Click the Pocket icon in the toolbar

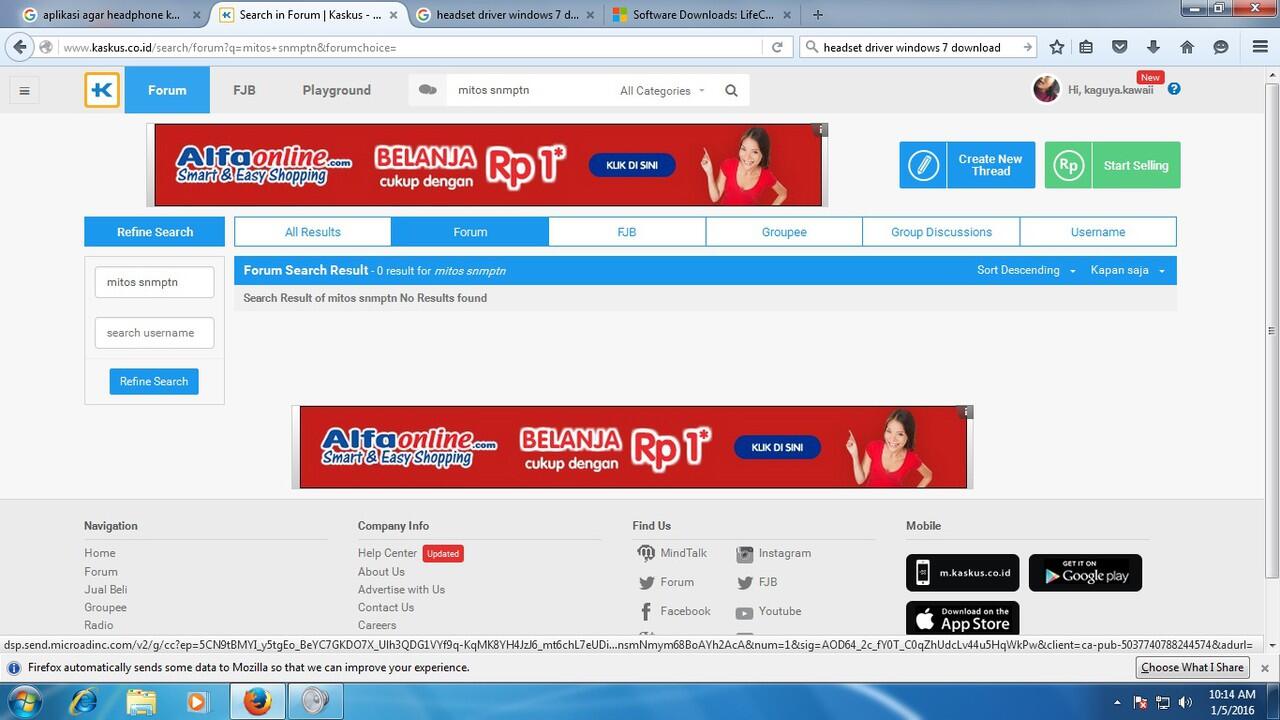1120,47
